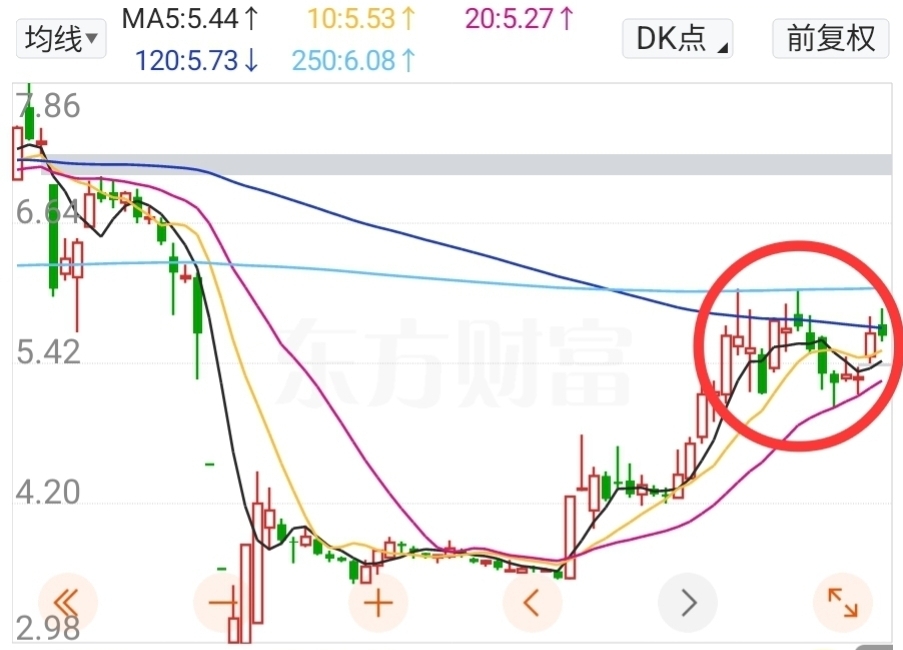Open the 均线 indicator dropdown

61,39
